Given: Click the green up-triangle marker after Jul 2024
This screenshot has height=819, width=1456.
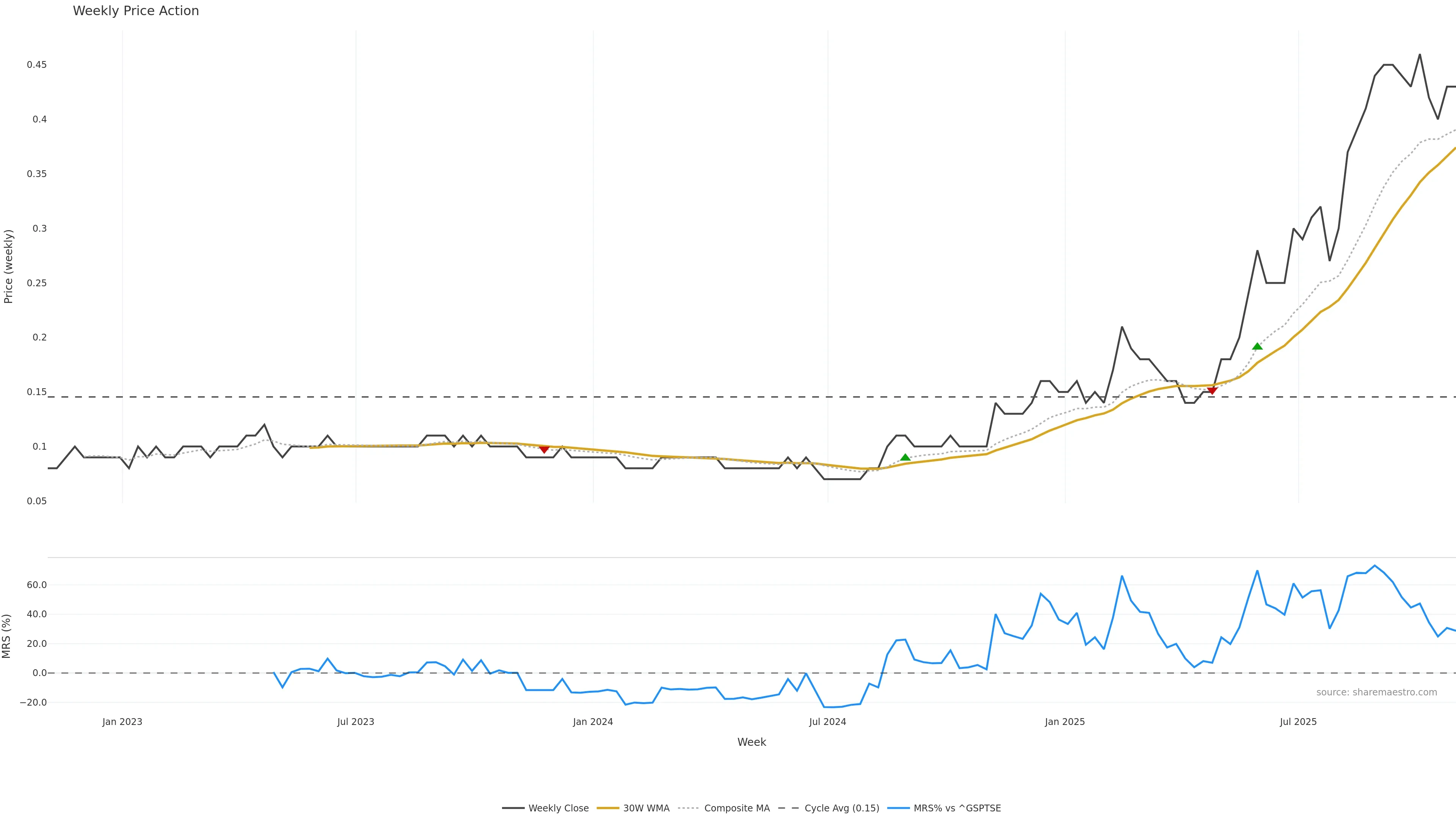Looking at the screenshot, I should tap(905, 457).
